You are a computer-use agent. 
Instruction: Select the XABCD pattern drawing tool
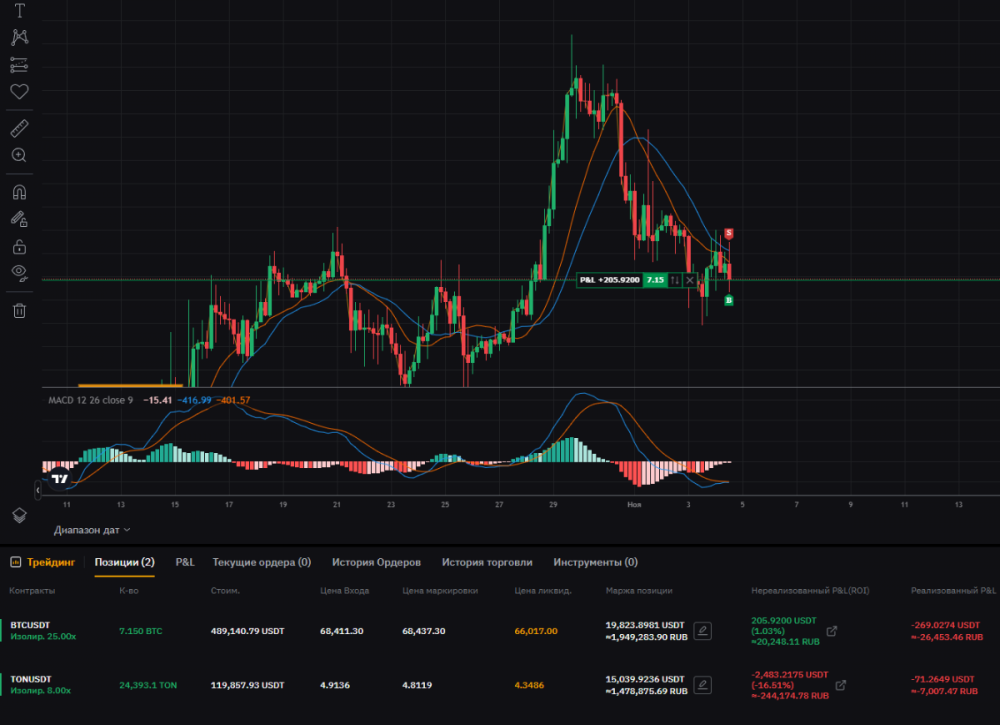(x=19, y=38)
